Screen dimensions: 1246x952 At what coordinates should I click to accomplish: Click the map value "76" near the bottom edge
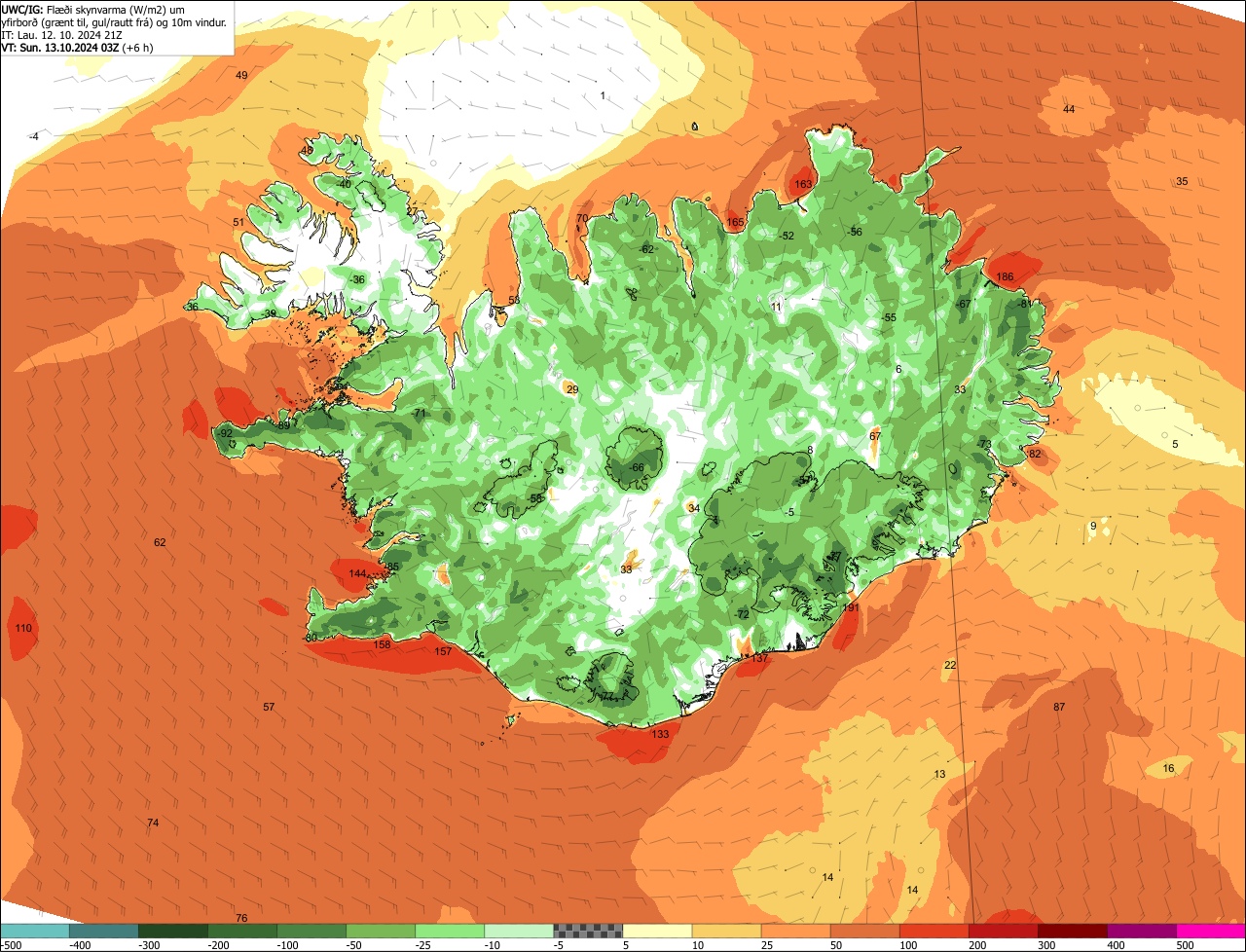[241, 919]
